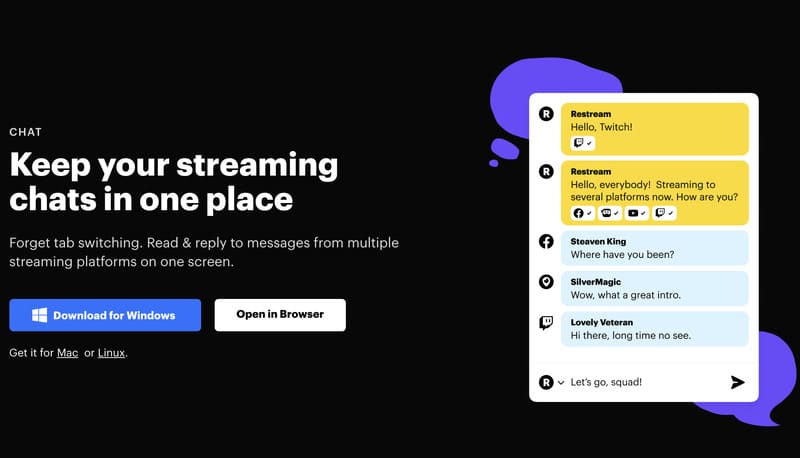This screenshot has width=800, height=458.
Task: Click the Periscope icon beside SilverMagic
Action: [x=546, y=282]
